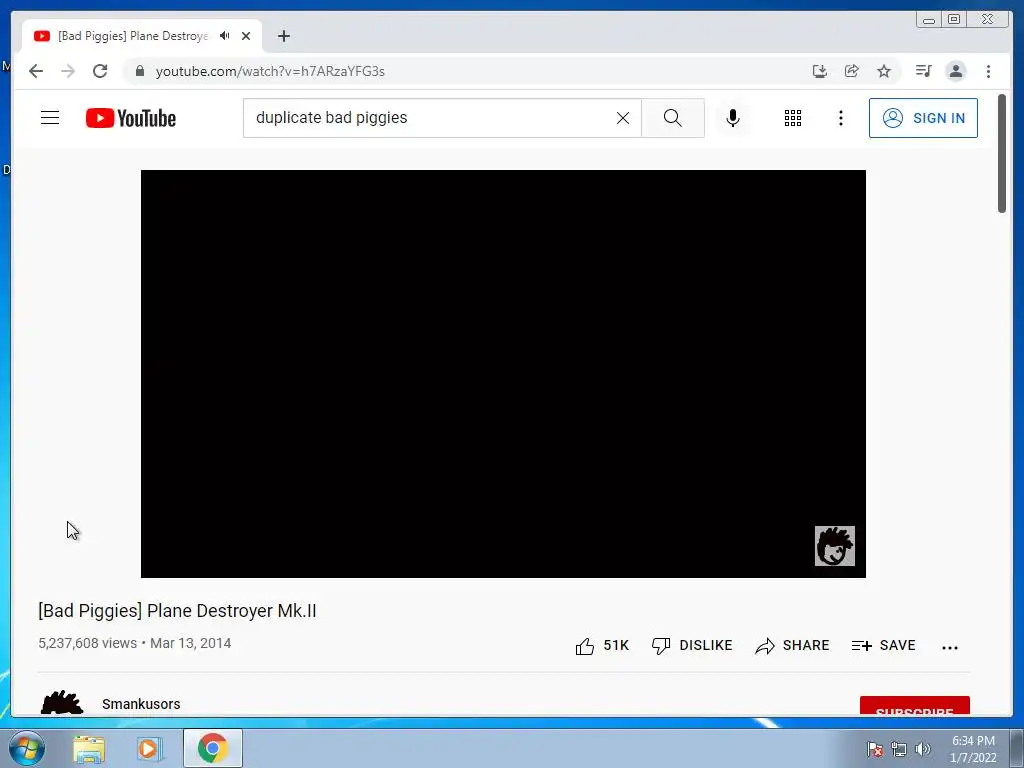Image resolution: width=1024 pixels, height=768 pixels.
Task: Click the DISLIKE button
Action: 692,646
